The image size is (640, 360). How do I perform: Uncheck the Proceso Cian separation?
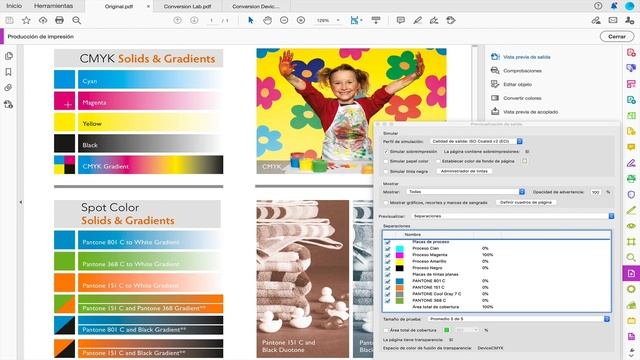click(387, 249)
